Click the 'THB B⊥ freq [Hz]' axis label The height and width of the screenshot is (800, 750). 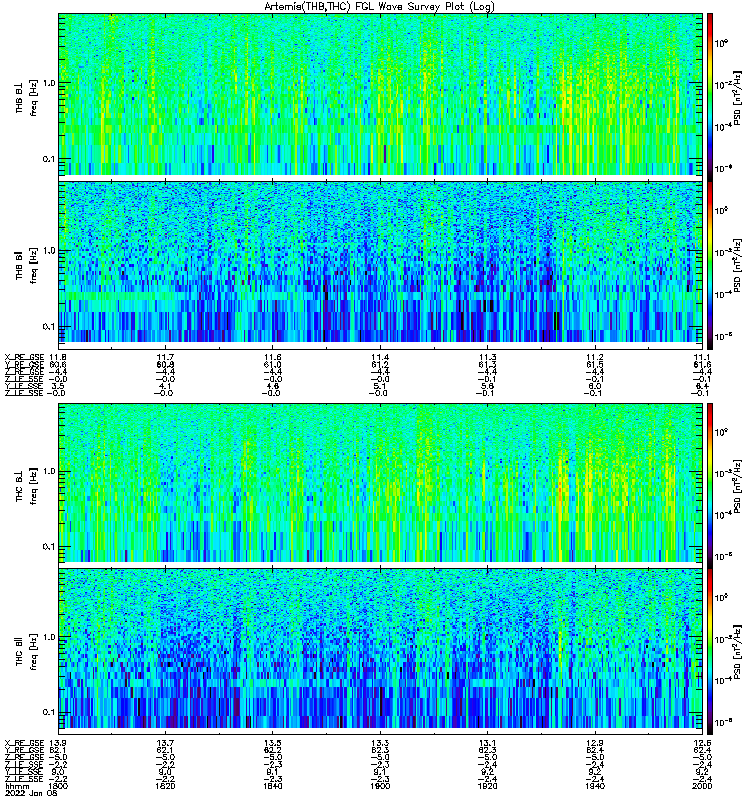26,97
